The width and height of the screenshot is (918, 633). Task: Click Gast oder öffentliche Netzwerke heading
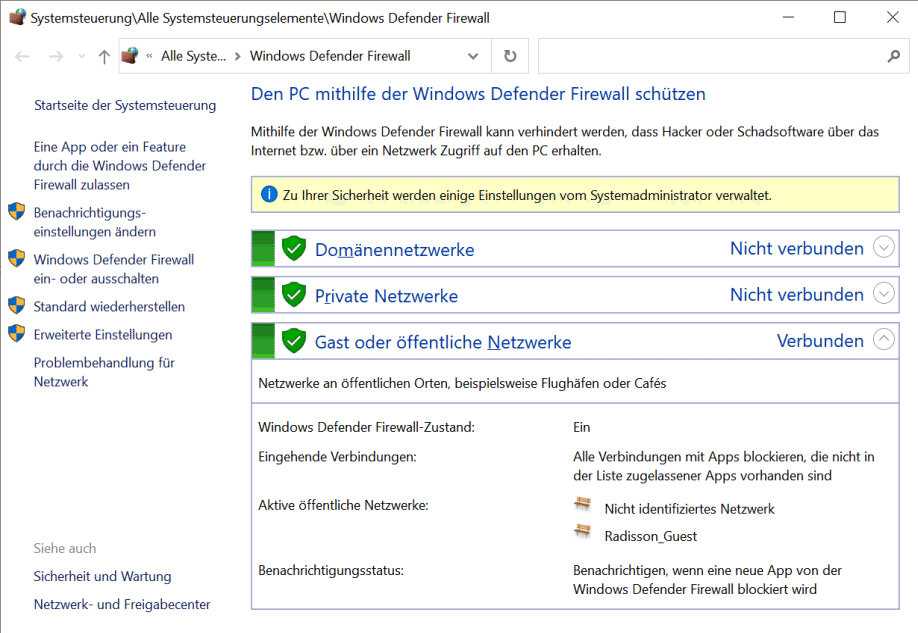click(x=443, y=343)
